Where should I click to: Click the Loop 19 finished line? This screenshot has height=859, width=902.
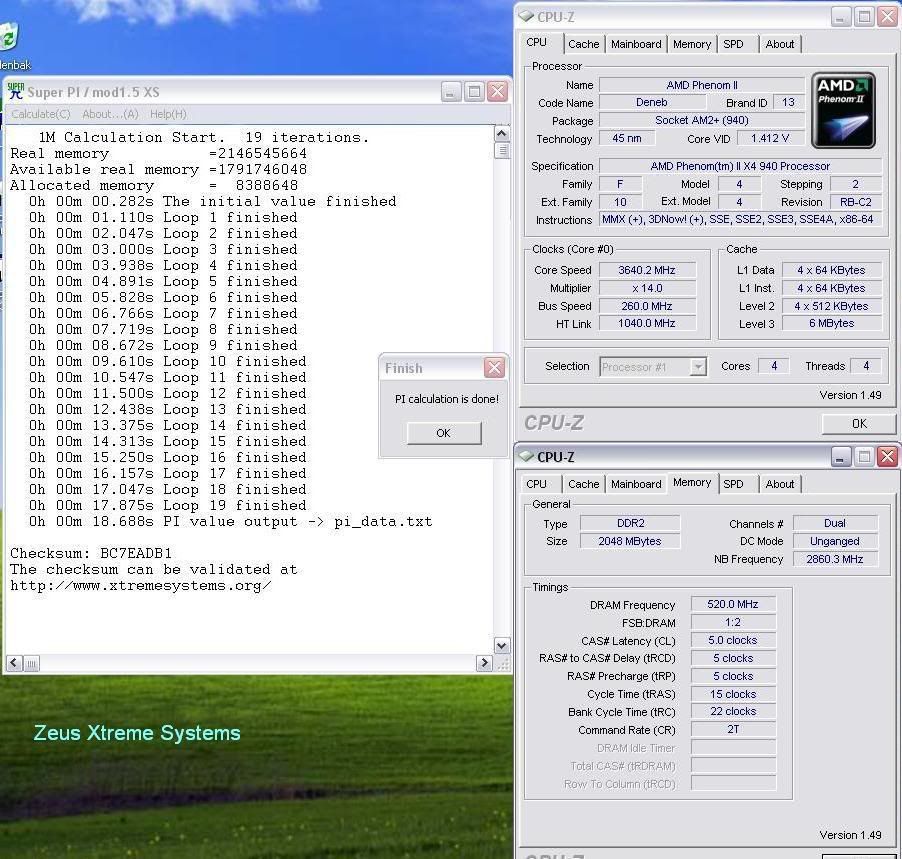(168, 505)
